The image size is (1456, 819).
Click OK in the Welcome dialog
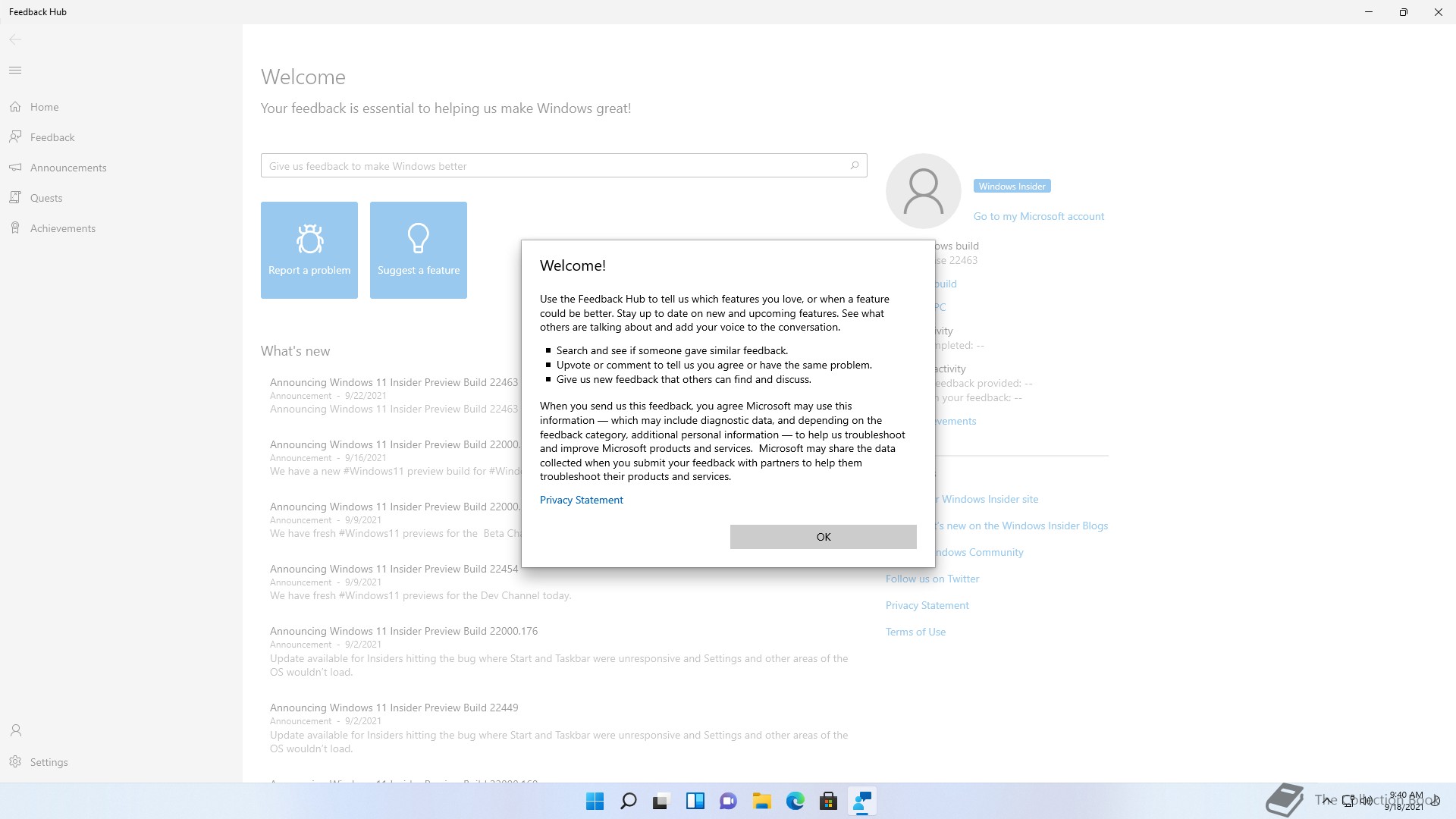tap(823, 537)
